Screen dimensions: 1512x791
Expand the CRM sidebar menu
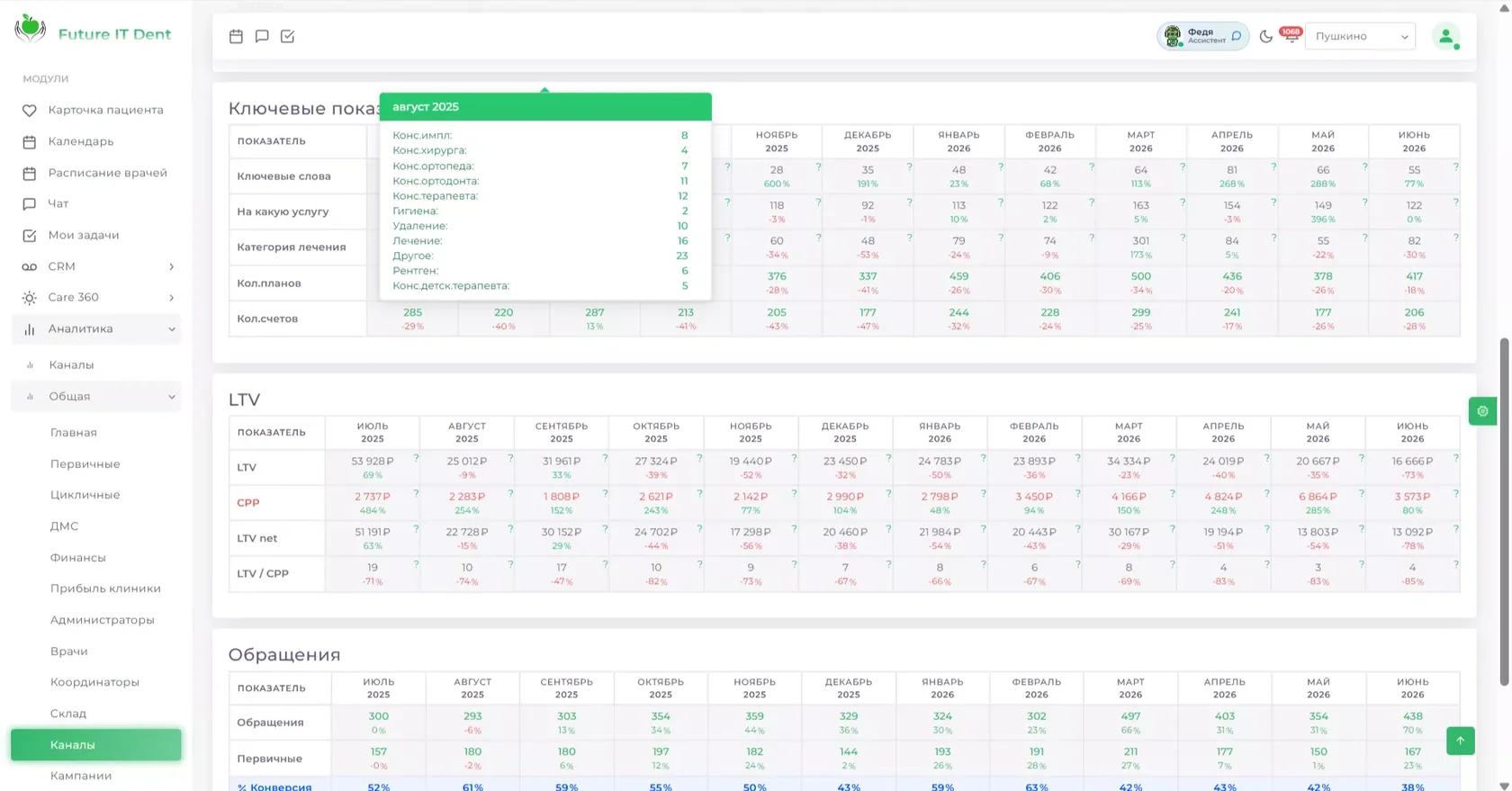tap(97, 266)
